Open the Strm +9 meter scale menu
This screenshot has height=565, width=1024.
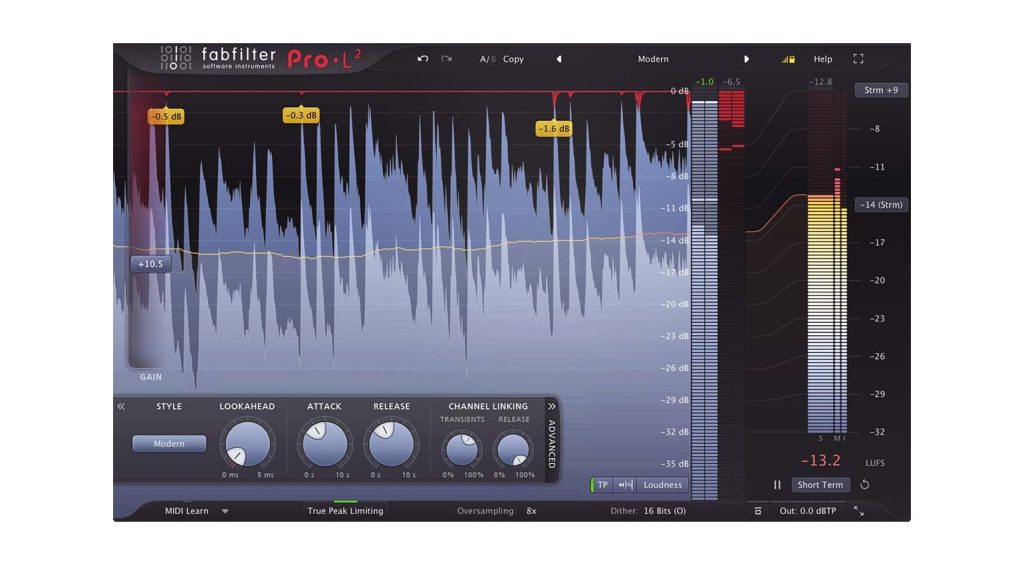(881, 90)
